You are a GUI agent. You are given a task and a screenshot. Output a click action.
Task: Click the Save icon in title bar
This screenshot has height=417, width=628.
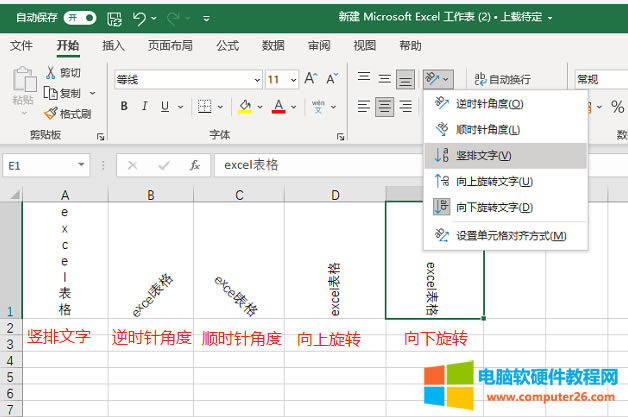[x=115, y=18]
